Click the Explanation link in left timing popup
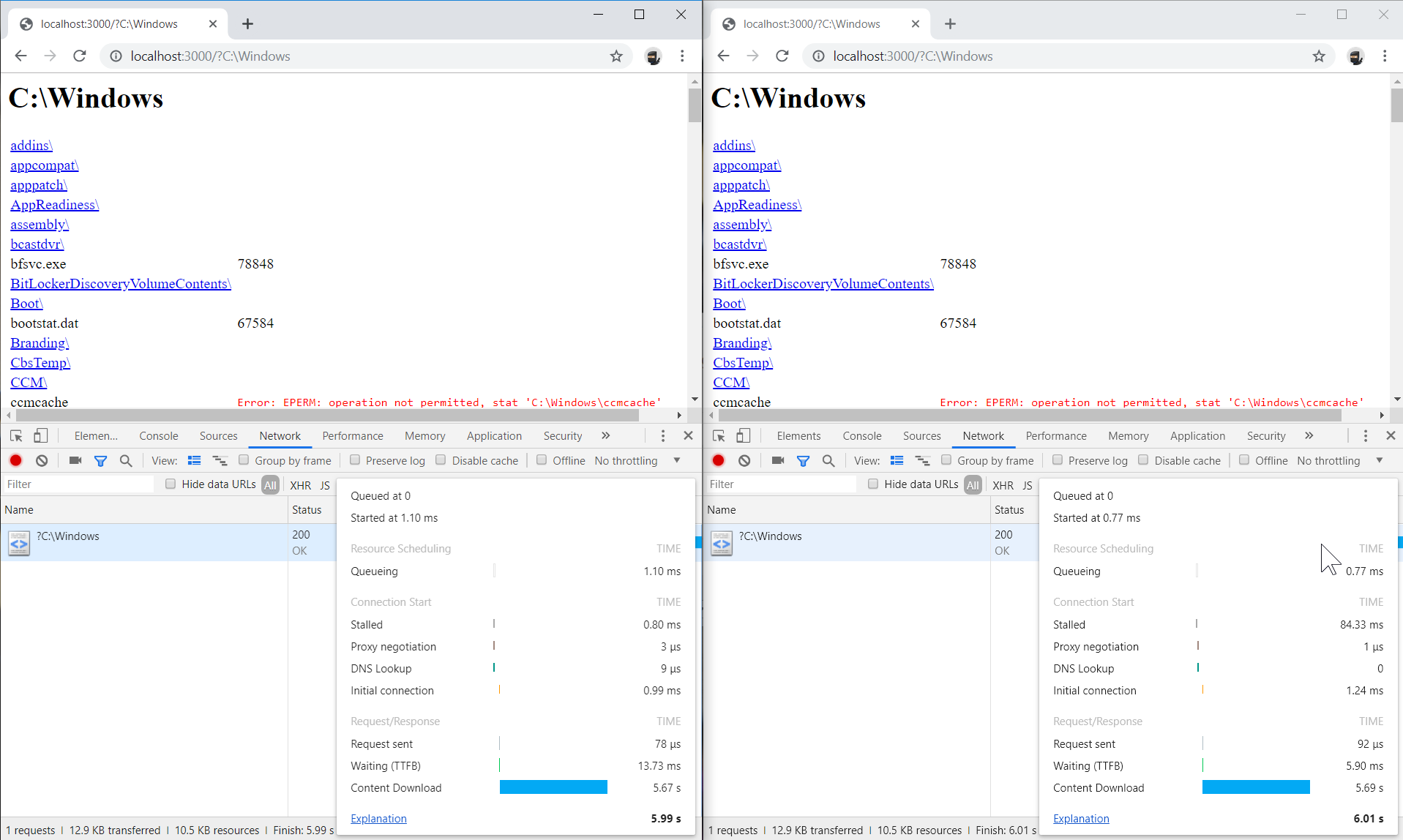Image resolution: width=1403 pixels, height=840 pixels. pyautogui.click(x=378, y=818)
